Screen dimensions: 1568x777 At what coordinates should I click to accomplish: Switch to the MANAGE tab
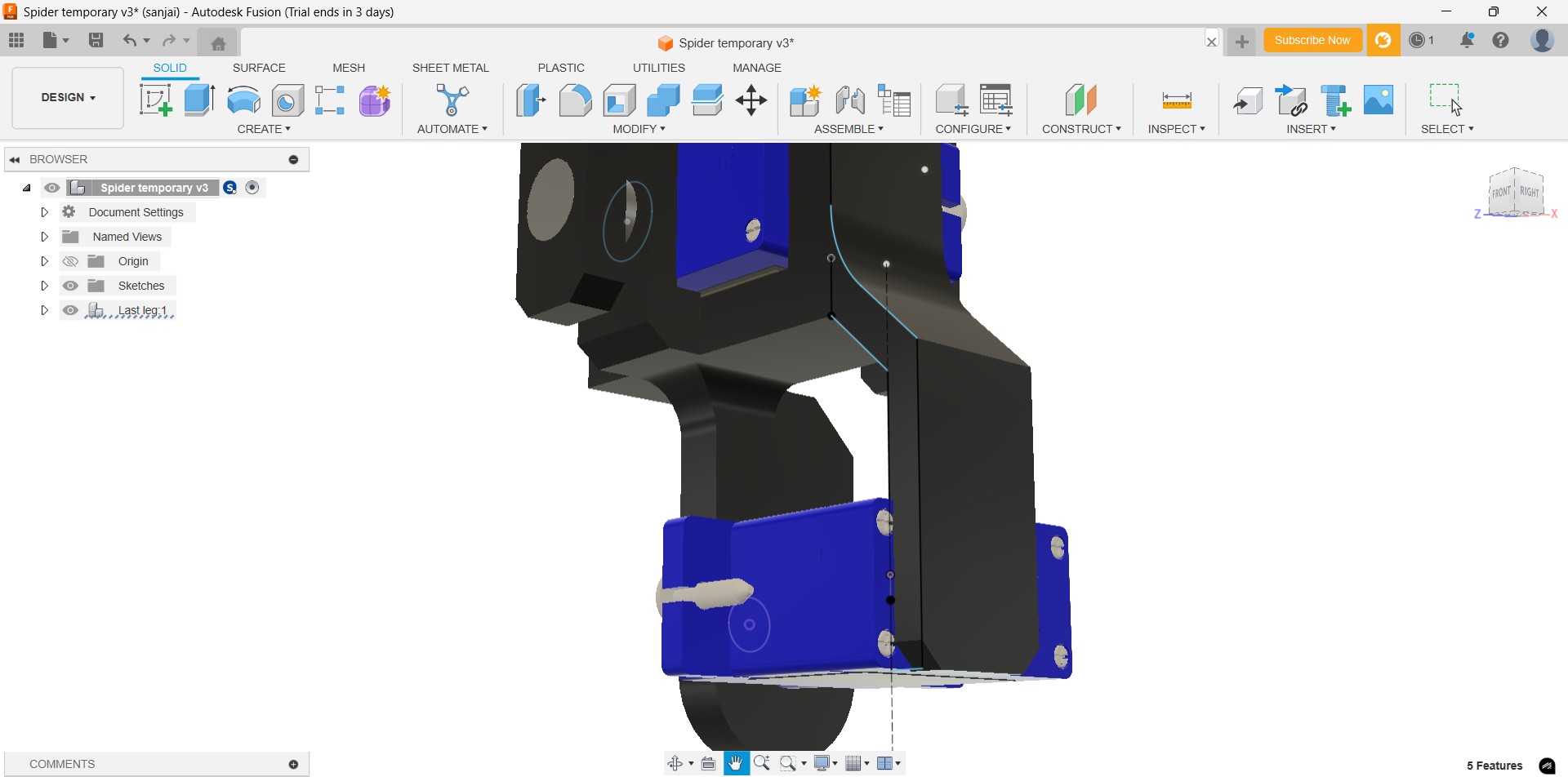757,68
